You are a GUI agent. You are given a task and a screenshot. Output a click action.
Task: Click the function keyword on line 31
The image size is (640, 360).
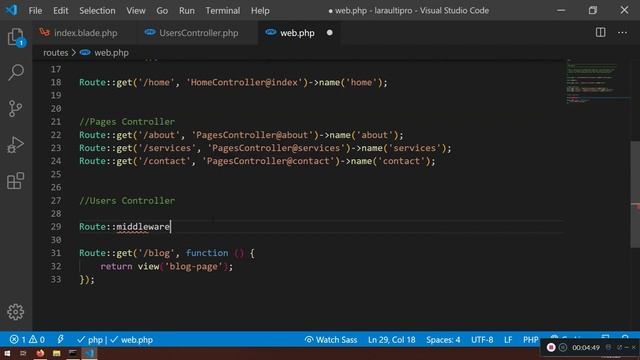pos(207,253)
